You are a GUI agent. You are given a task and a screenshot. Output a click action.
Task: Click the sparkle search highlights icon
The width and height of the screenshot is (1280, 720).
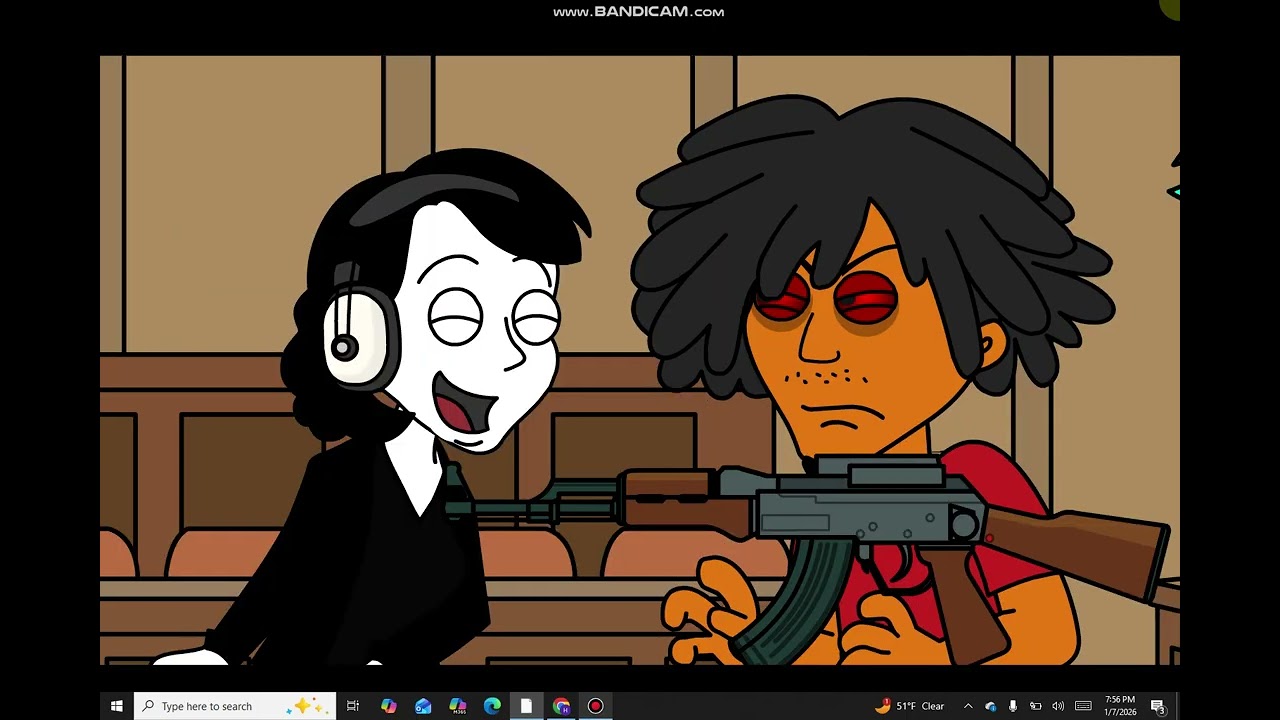(307, 706)
